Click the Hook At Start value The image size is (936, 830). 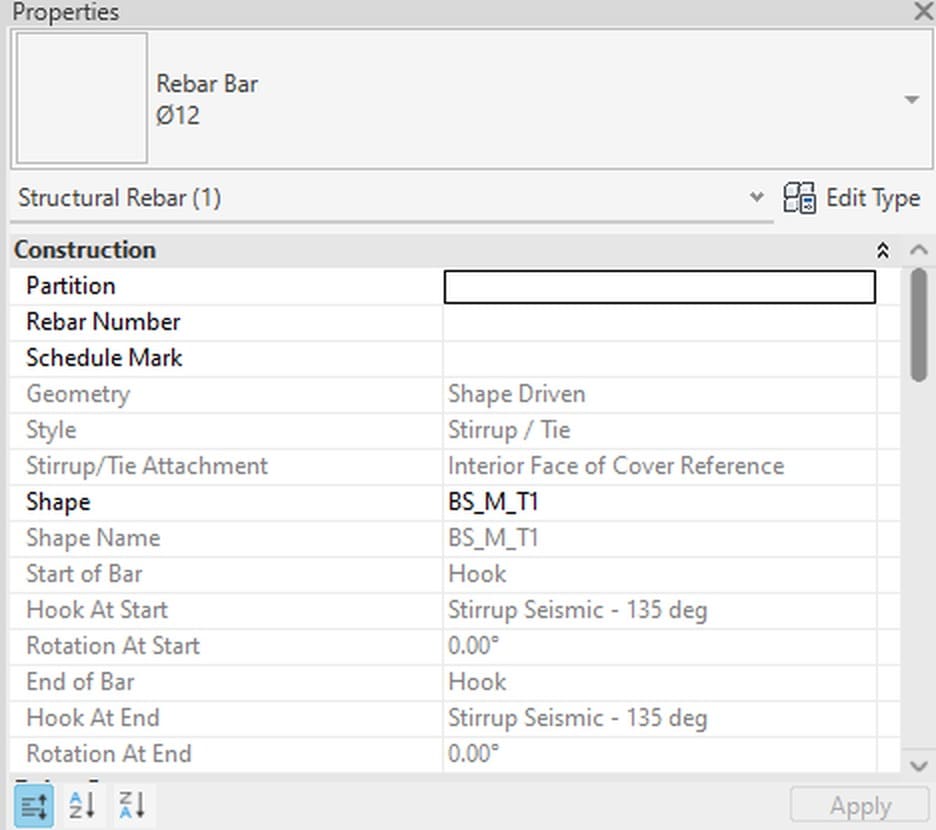[x=577, y=610]
